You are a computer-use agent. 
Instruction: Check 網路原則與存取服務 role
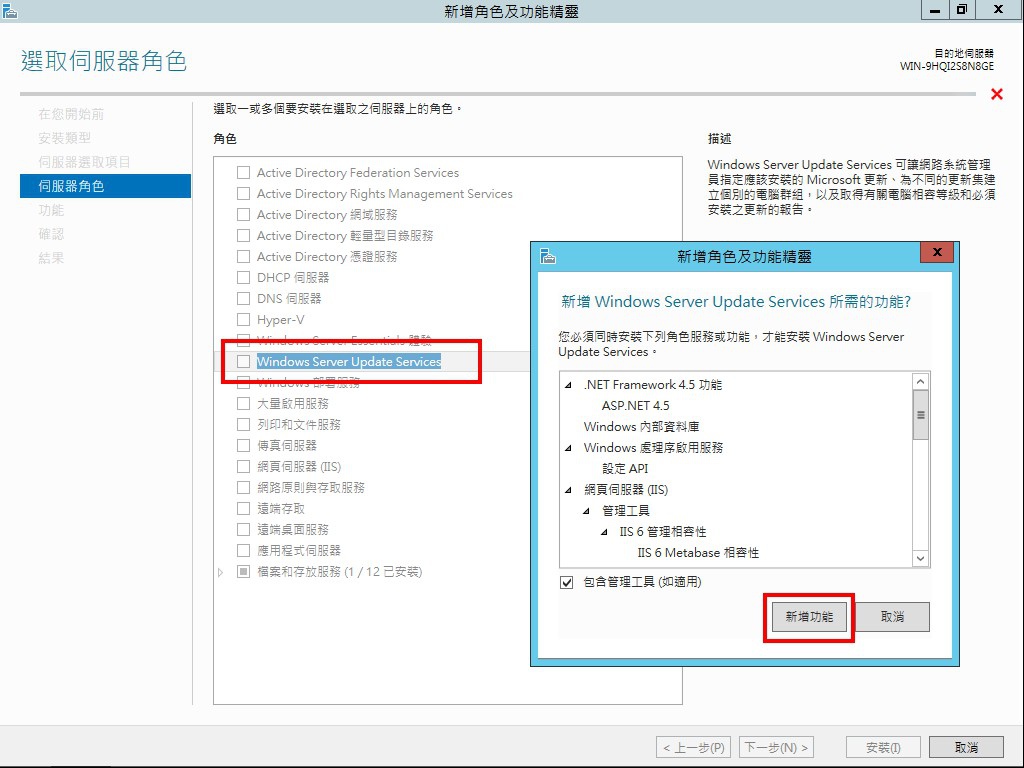[x=244, y=487]
